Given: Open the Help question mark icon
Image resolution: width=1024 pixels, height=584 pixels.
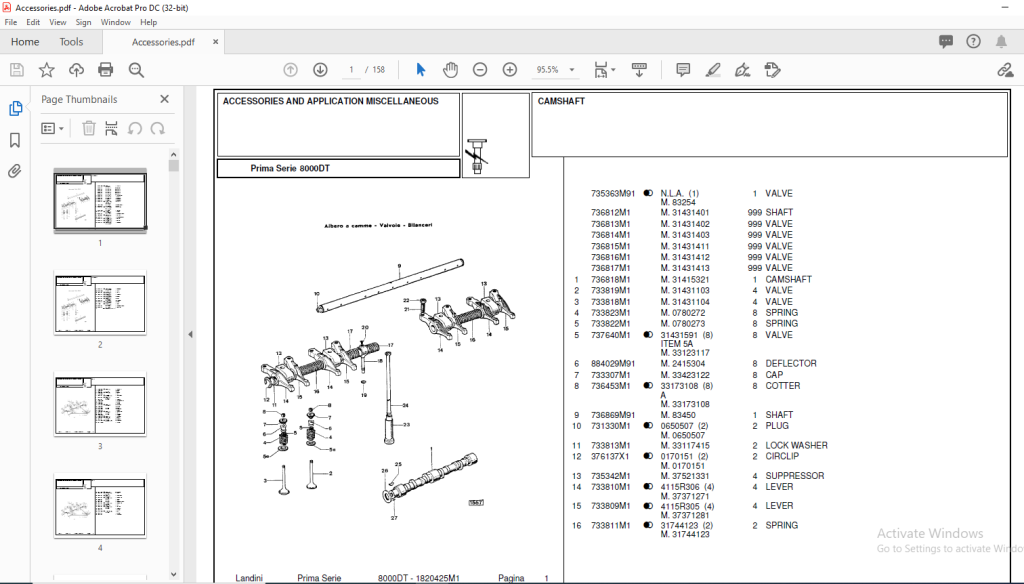Looking at the screenshot, I should point(973,42).
